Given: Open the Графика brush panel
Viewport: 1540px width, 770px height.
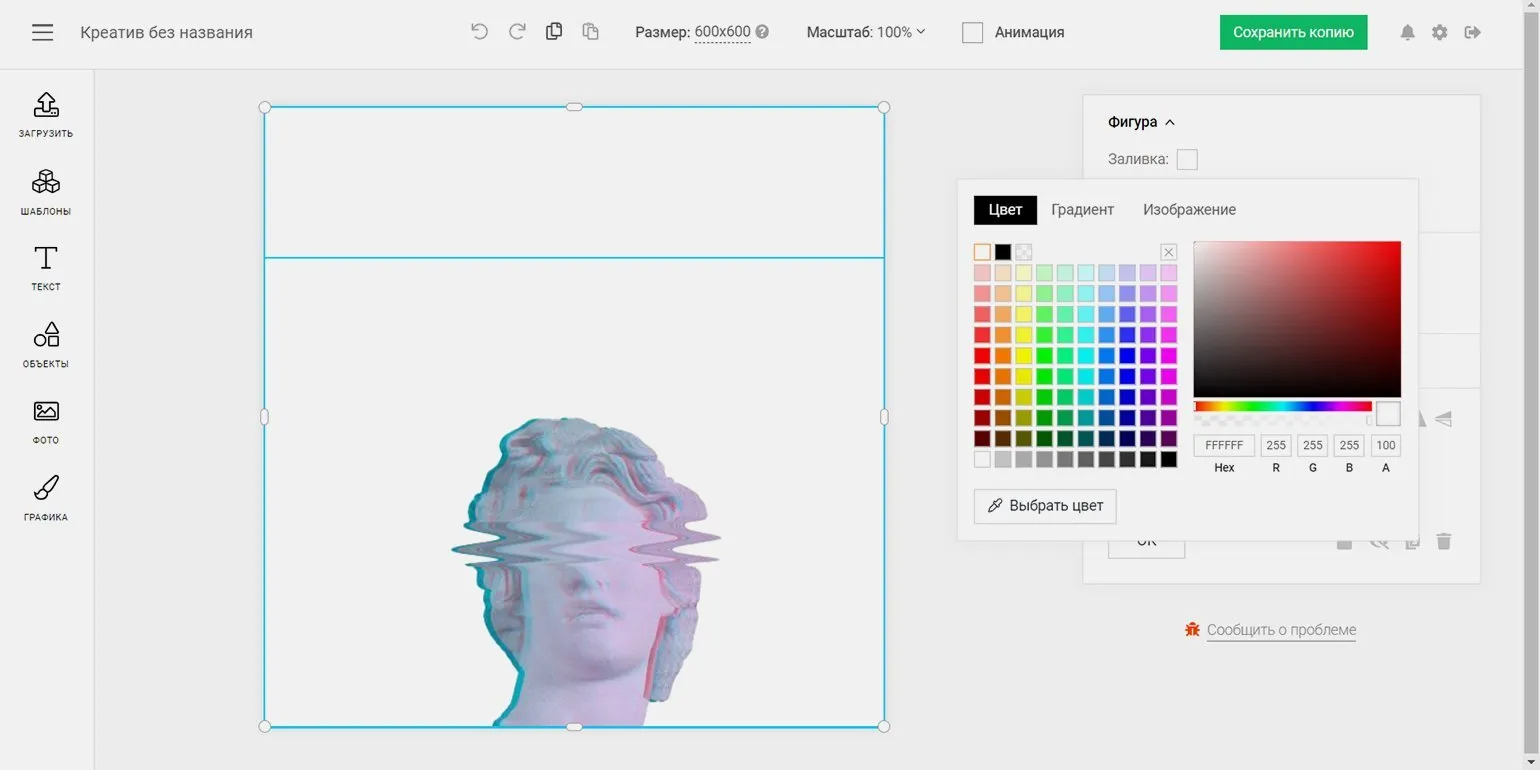Looking at the screenshot, I should click(x=46, y=498).
